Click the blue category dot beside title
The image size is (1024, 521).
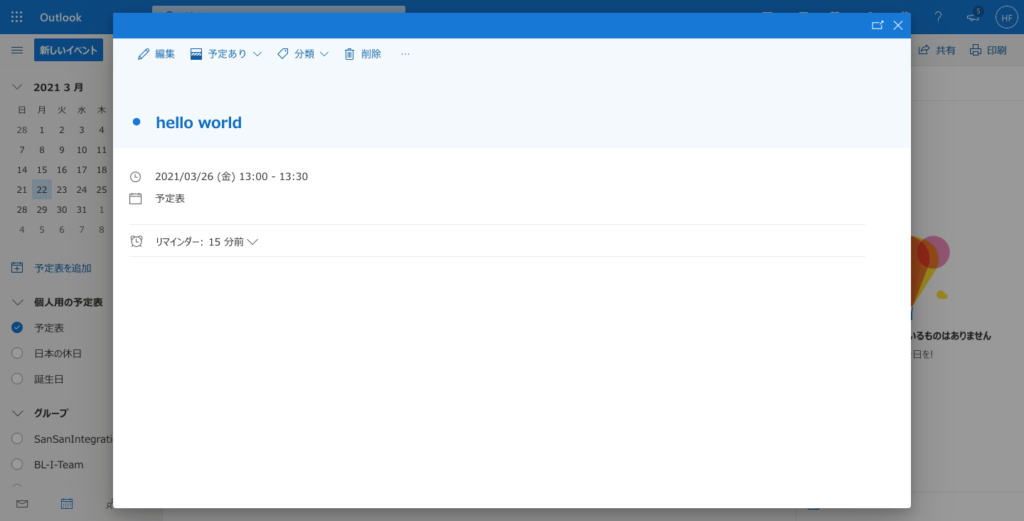[x=136, y=122]
